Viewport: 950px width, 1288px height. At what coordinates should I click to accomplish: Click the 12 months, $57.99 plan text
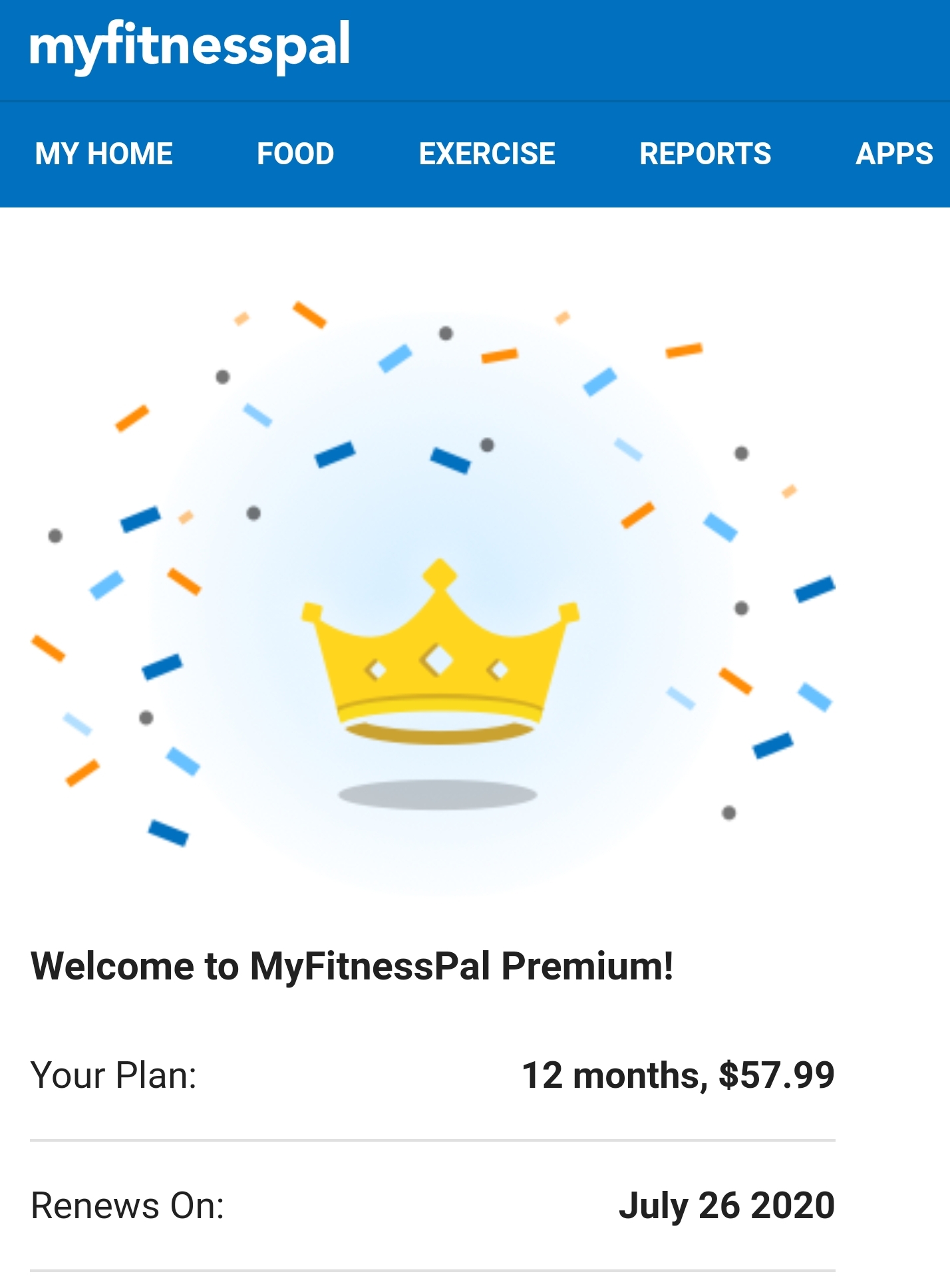(x=677, y=1075)
